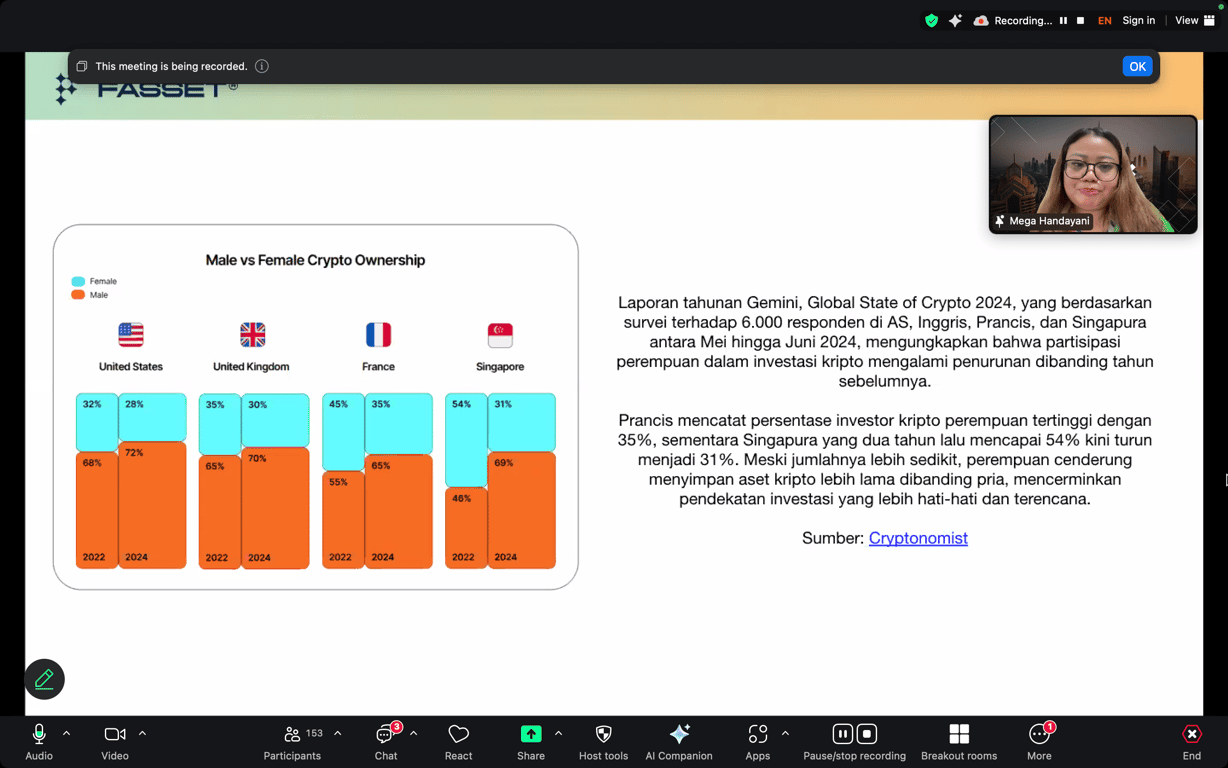Open the React emoji menu
The image size is (1228, 768).
[x=459, y=742]
